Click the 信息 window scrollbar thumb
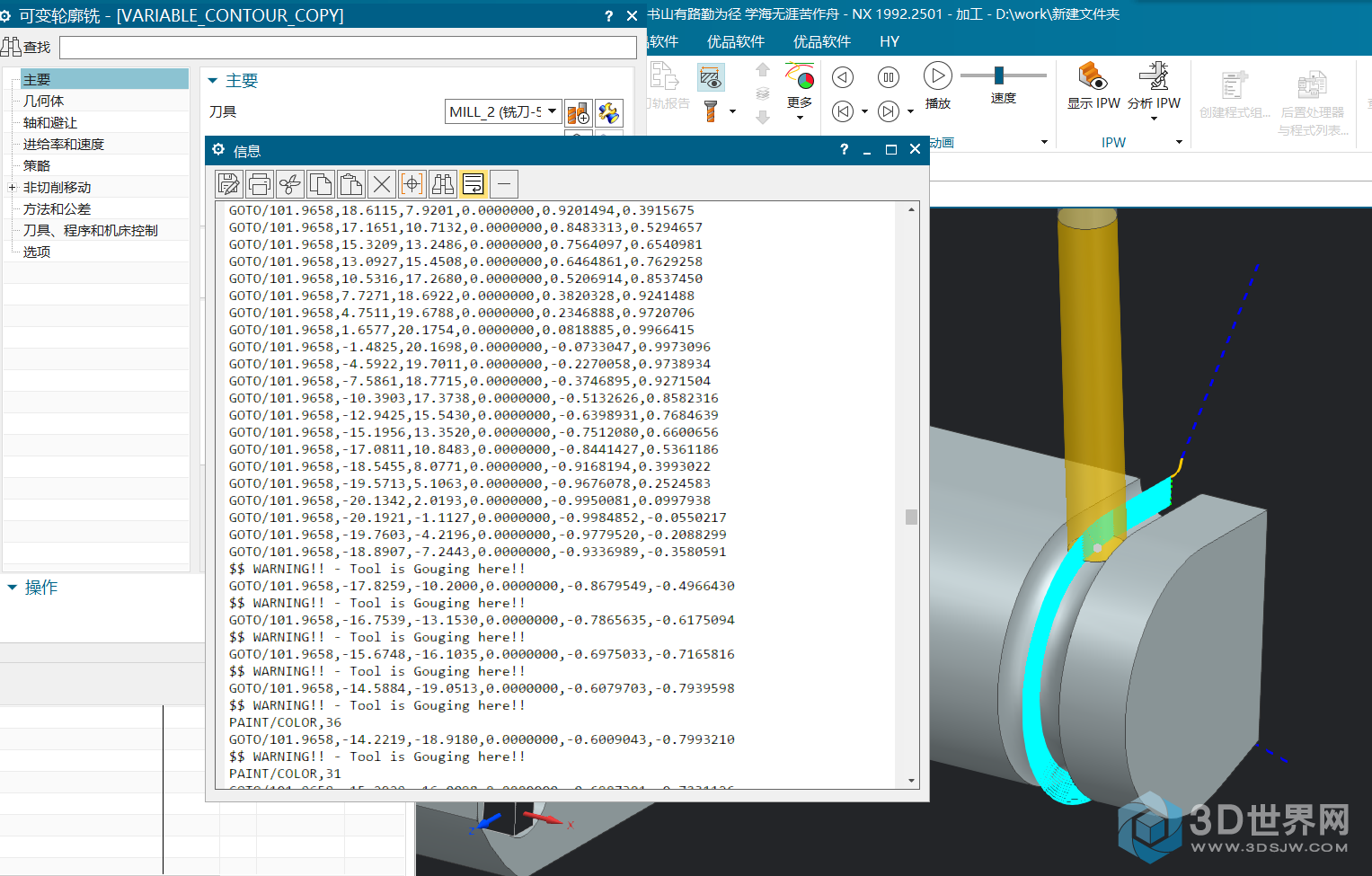The width and height of the screenshot is (1372, 876). pyautogui.click(x=911, y=517)
